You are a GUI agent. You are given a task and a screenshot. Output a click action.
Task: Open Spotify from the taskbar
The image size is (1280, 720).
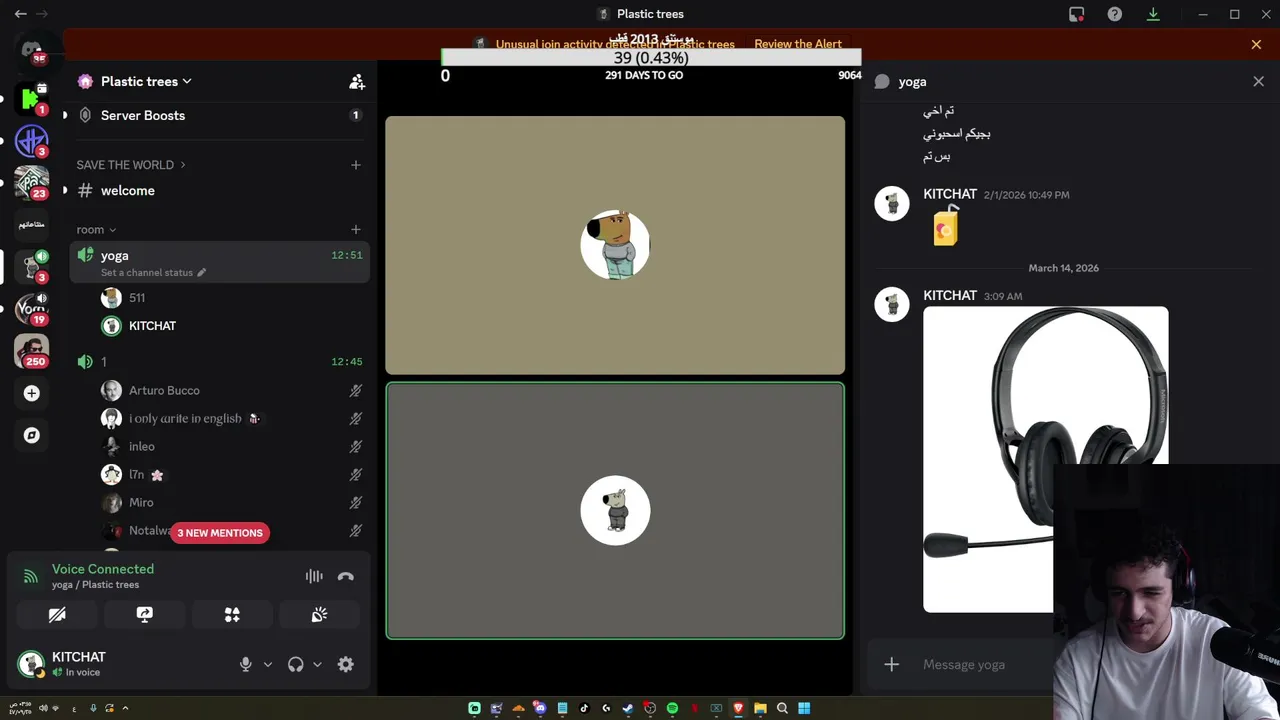(672, 708)
